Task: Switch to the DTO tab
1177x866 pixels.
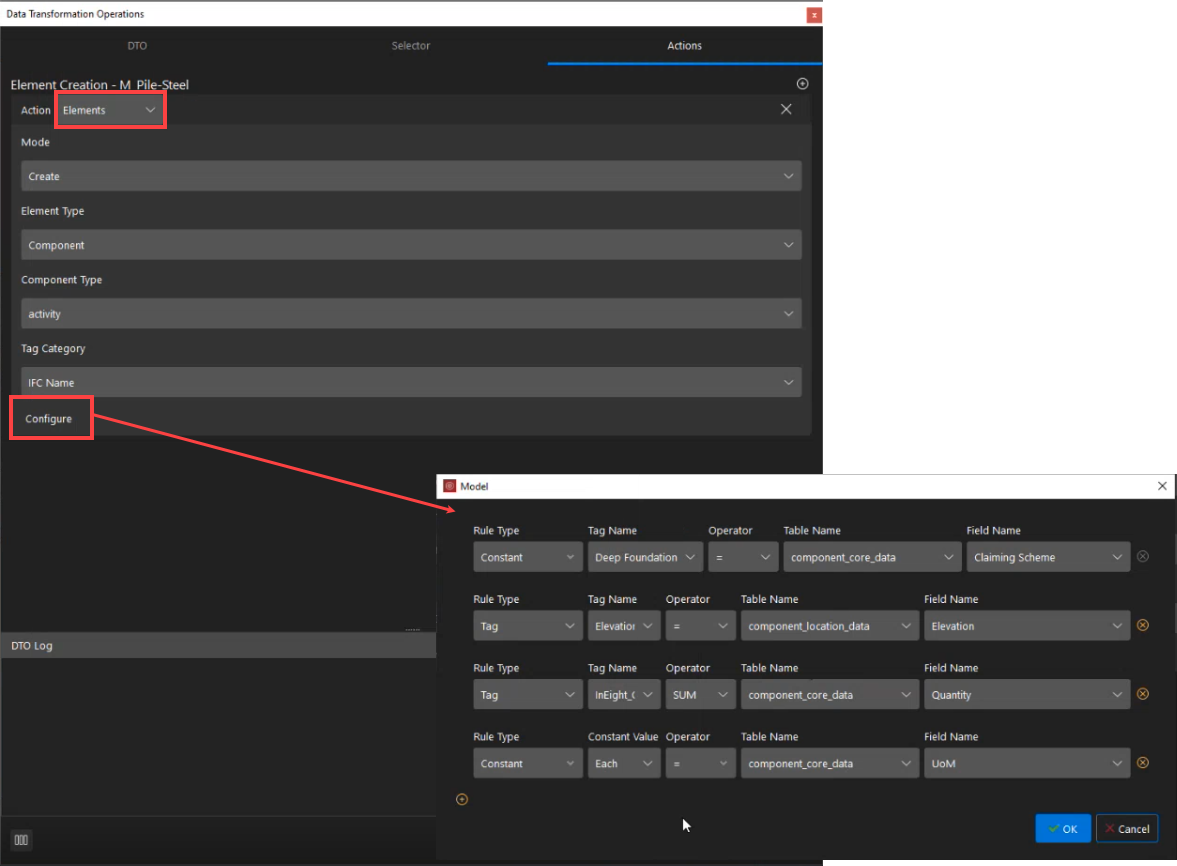Action: point(137,46)
